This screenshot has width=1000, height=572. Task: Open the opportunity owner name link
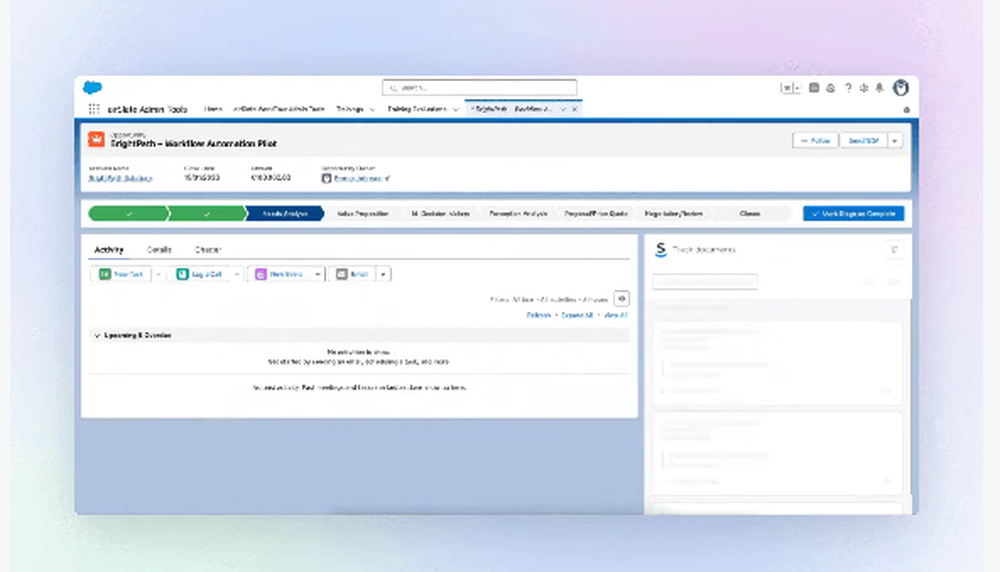[x=358, y=179]
